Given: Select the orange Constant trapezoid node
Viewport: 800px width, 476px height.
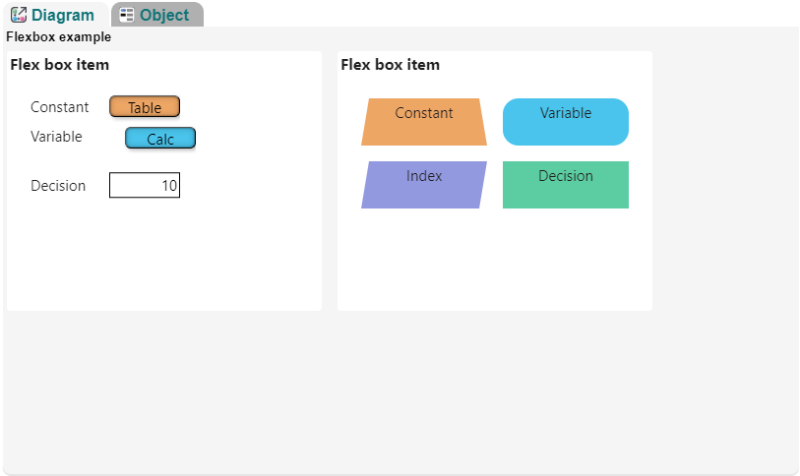Looking at the screenshot, I should click(x=424, y=122).
